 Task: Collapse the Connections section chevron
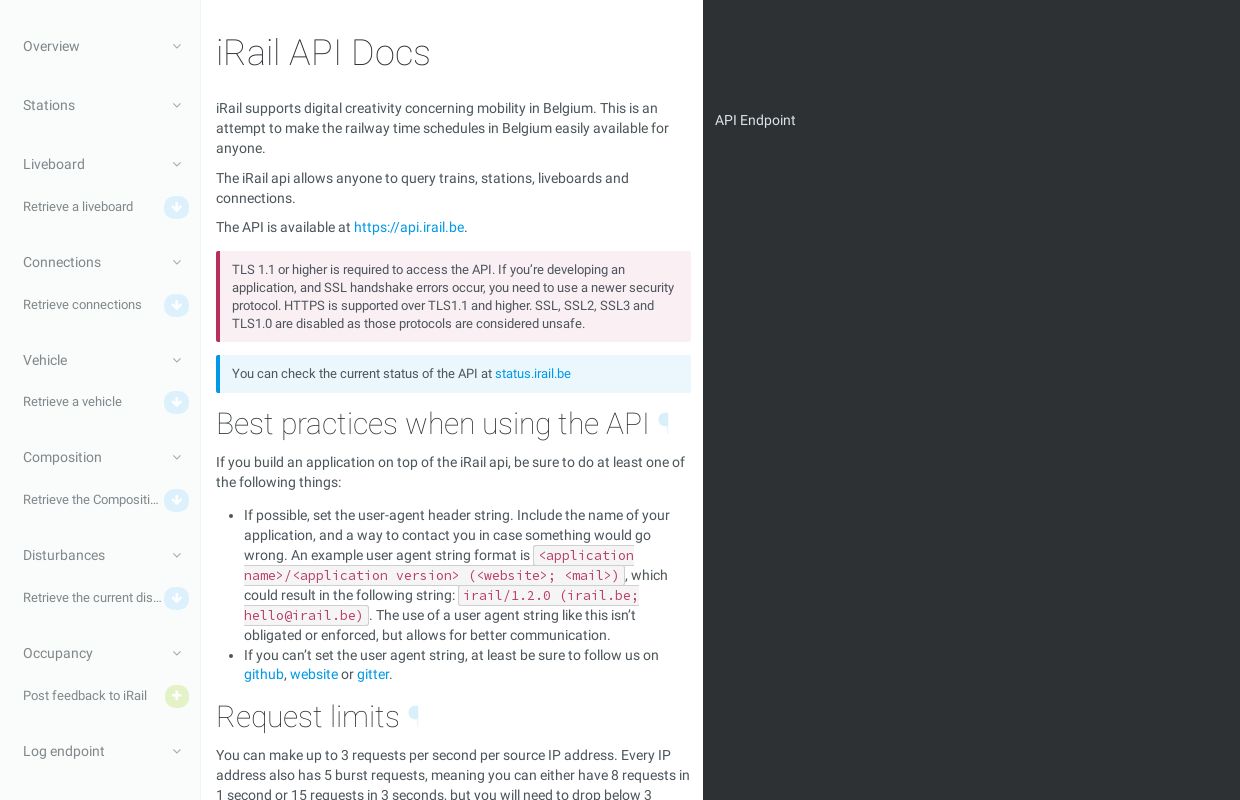(x=177, y=262)
